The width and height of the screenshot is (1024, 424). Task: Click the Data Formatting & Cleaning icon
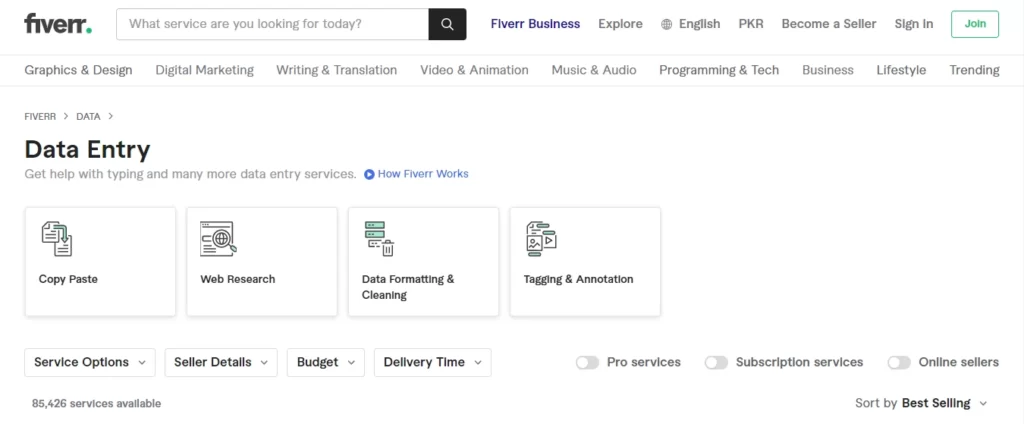(379, 238)
